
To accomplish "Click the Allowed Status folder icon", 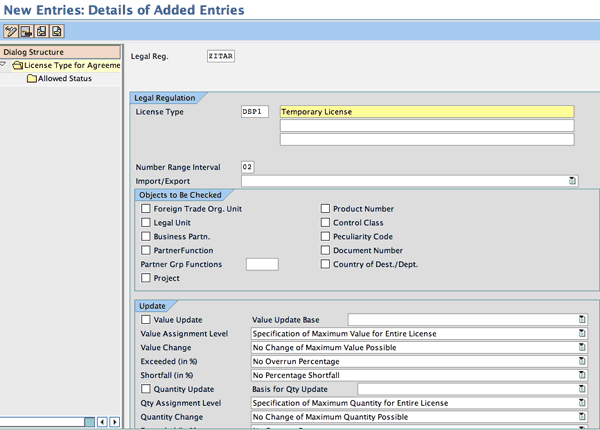I will 31,78.
